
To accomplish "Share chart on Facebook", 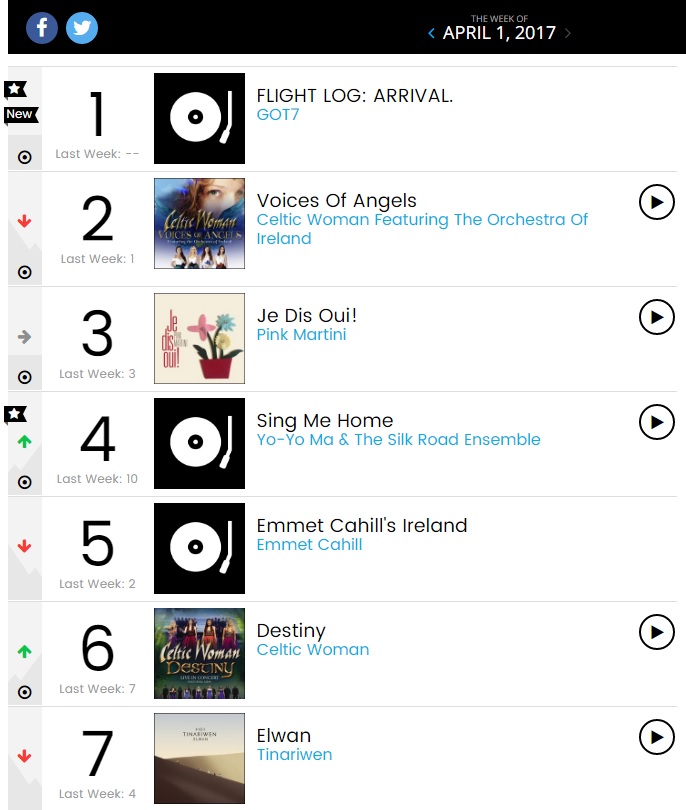I will pos(42,27).
